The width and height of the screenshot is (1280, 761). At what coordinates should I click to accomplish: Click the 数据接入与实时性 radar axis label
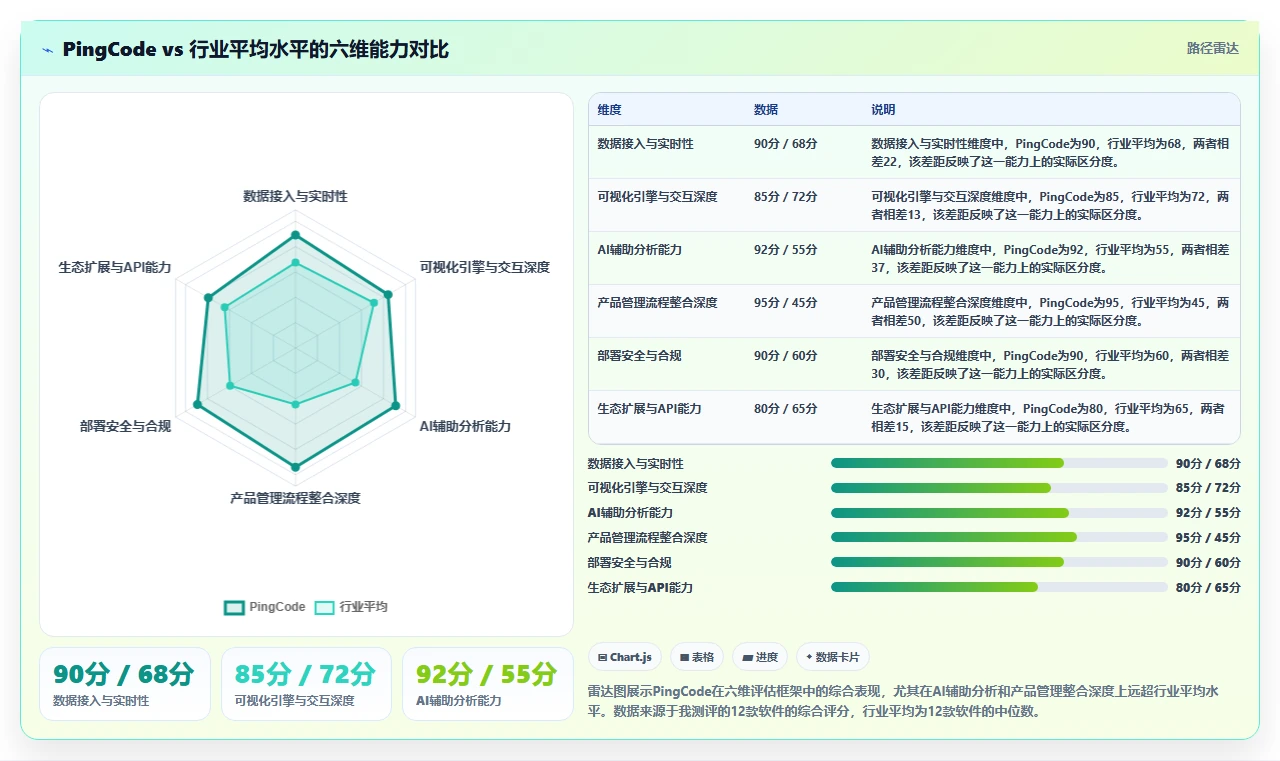point(295,196)
